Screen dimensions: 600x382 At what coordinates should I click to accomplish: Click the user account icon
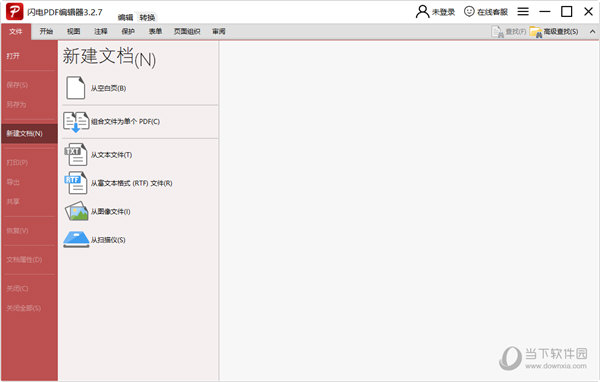pyautogui.click(x=422, y=11)
